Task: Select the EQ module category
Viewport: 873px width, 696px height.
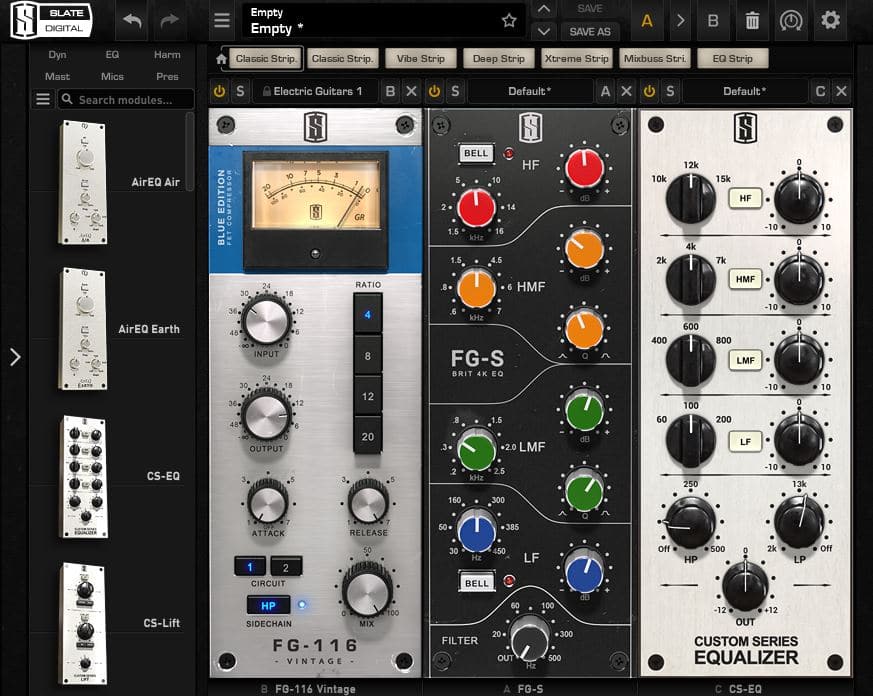Action: point(112,55)
